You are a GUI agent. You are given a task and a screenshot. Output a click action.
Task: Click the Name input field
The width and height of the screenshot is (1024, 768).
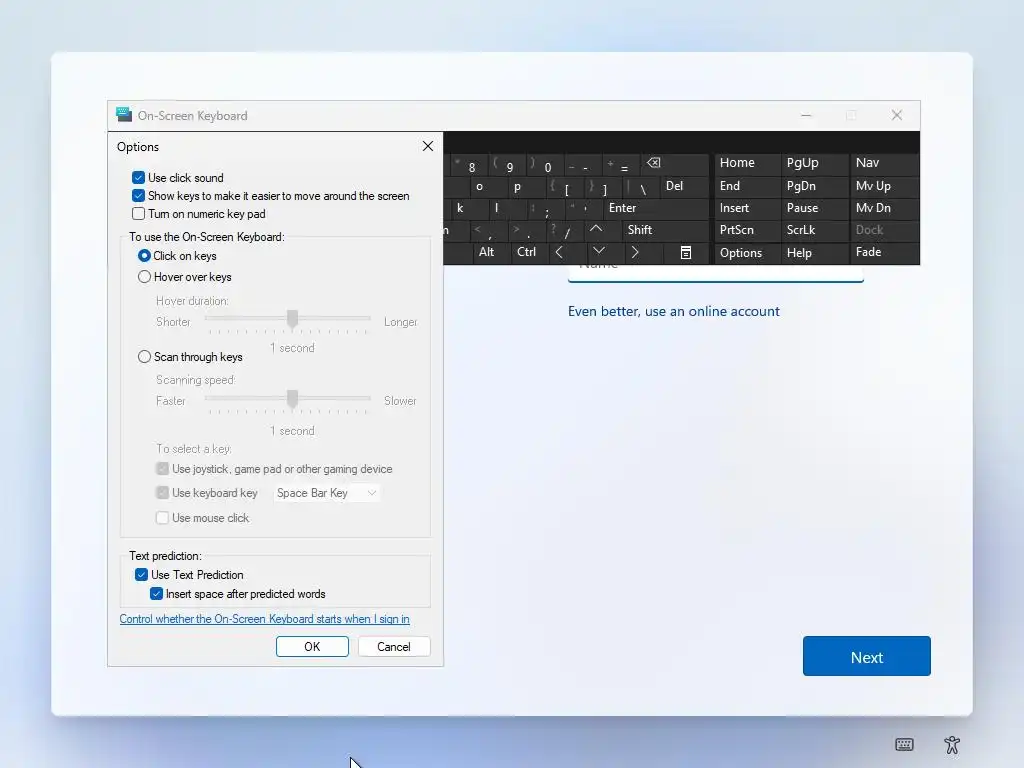point(716,273)
